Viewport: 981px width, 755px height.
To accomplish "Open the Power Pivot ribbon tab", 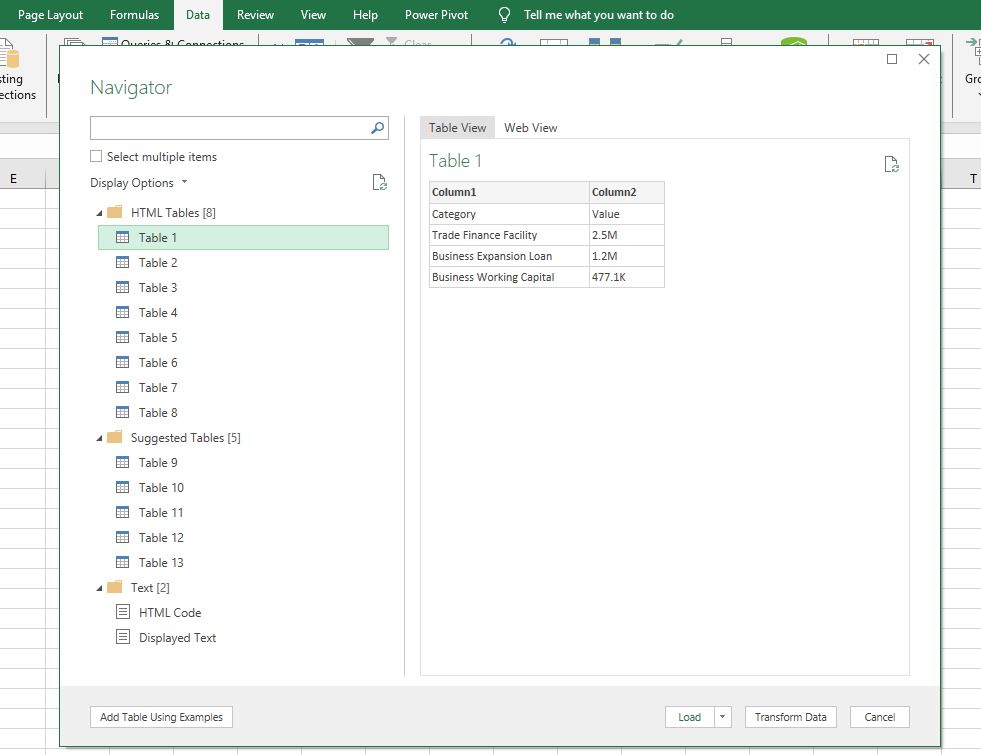I will pos(436,15).
